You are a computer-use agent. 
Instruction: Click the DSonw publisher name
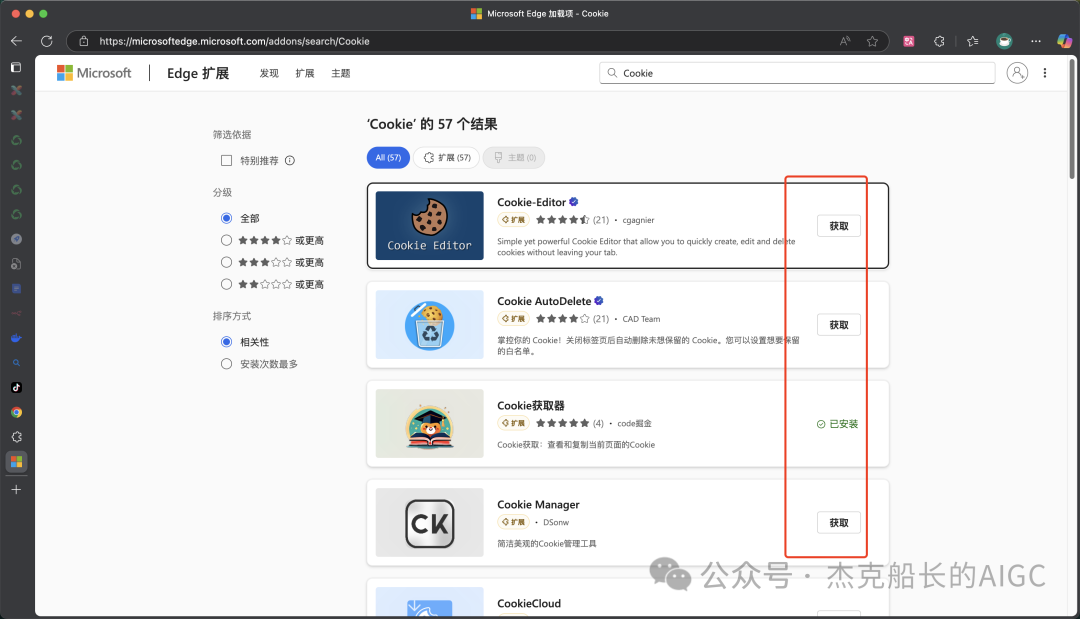coord(556,523)
